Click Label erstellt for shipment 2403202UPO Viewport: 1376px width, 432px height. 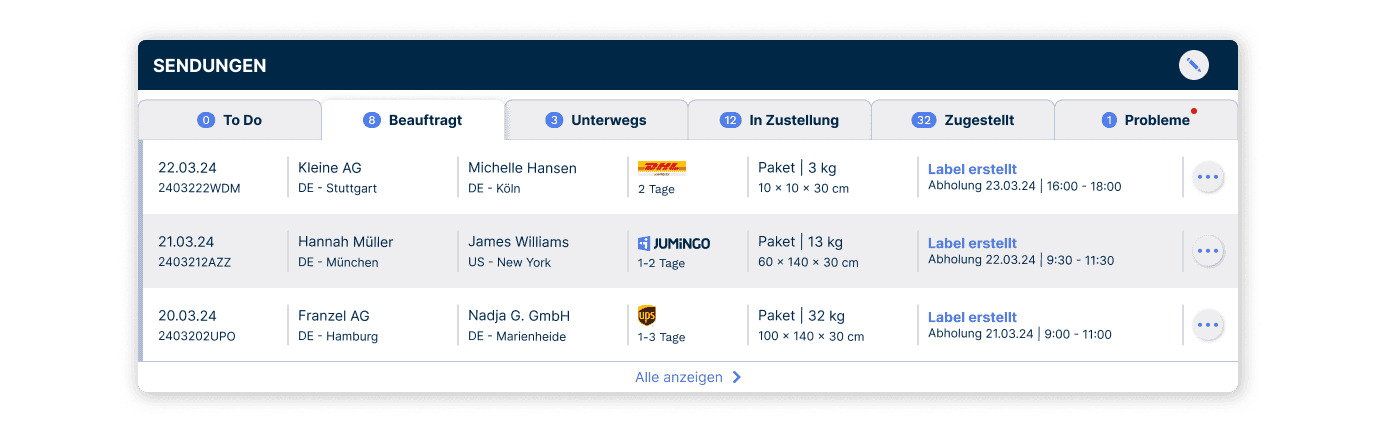click(972, 317)
